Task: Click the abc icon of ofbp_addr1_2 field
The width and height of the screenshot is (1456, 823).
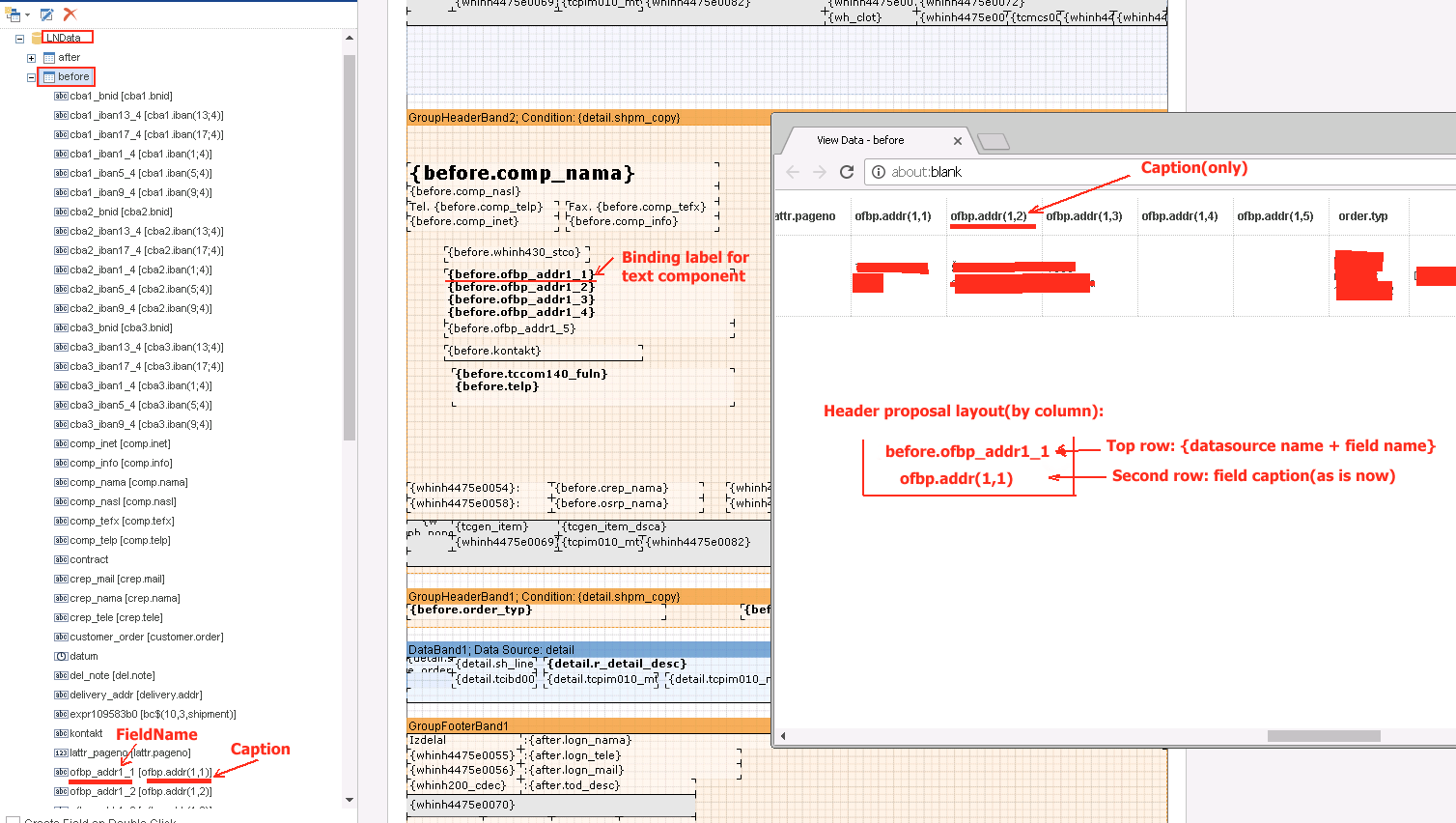Action: click(61, 791)
